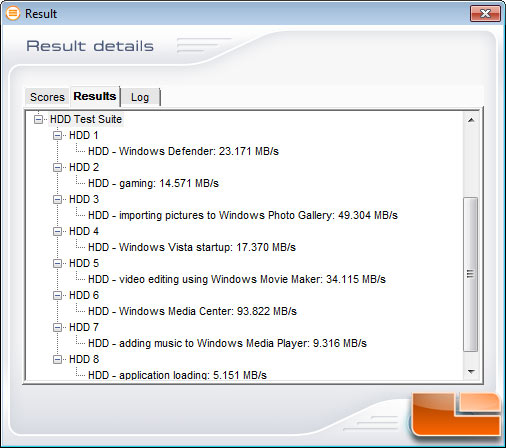Select the Windows Media Center result
This screenshot has height=448, width=506.
click(x=192, y=311)
